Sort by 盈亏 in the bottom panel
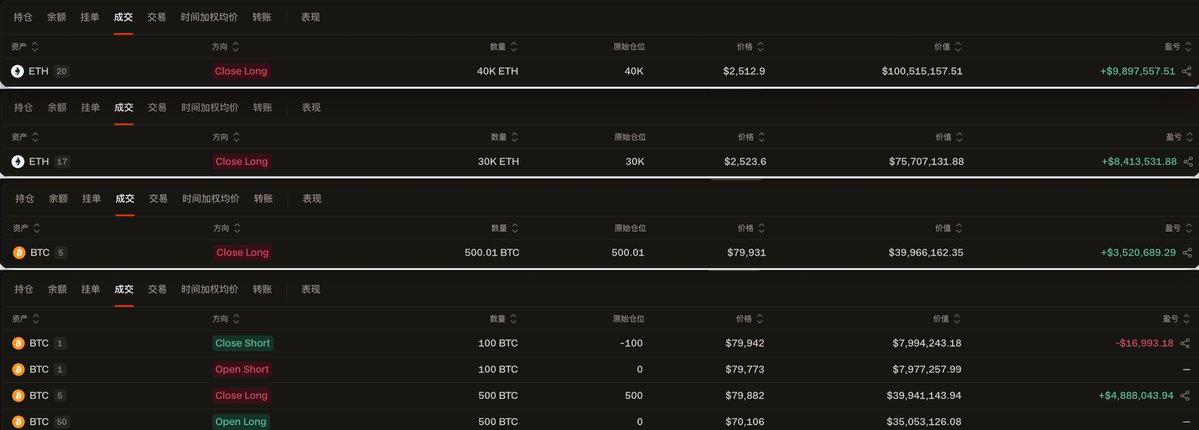Image resolution: width=1199 pixels, height=430 pixels. [x=1178, y=319]
